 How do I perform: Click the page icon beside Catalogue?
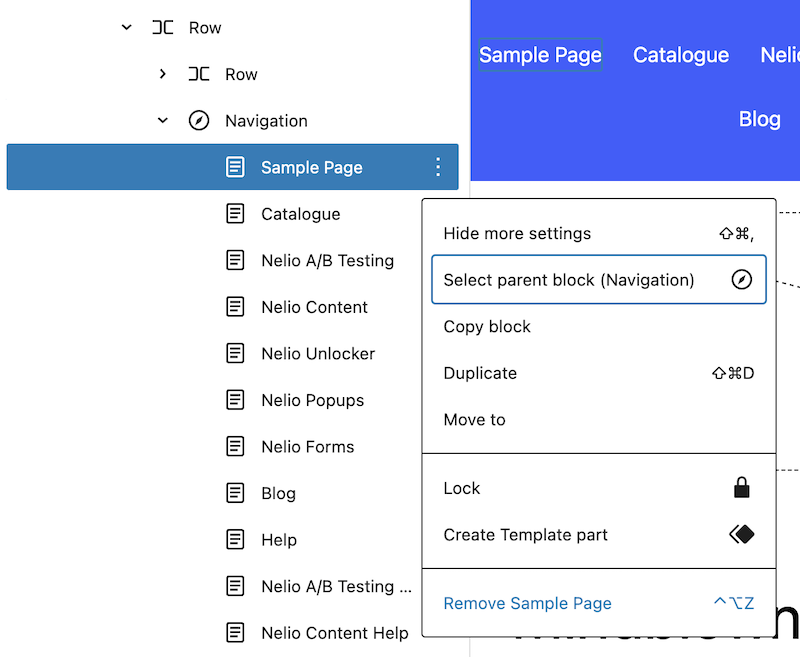[235, 214]
